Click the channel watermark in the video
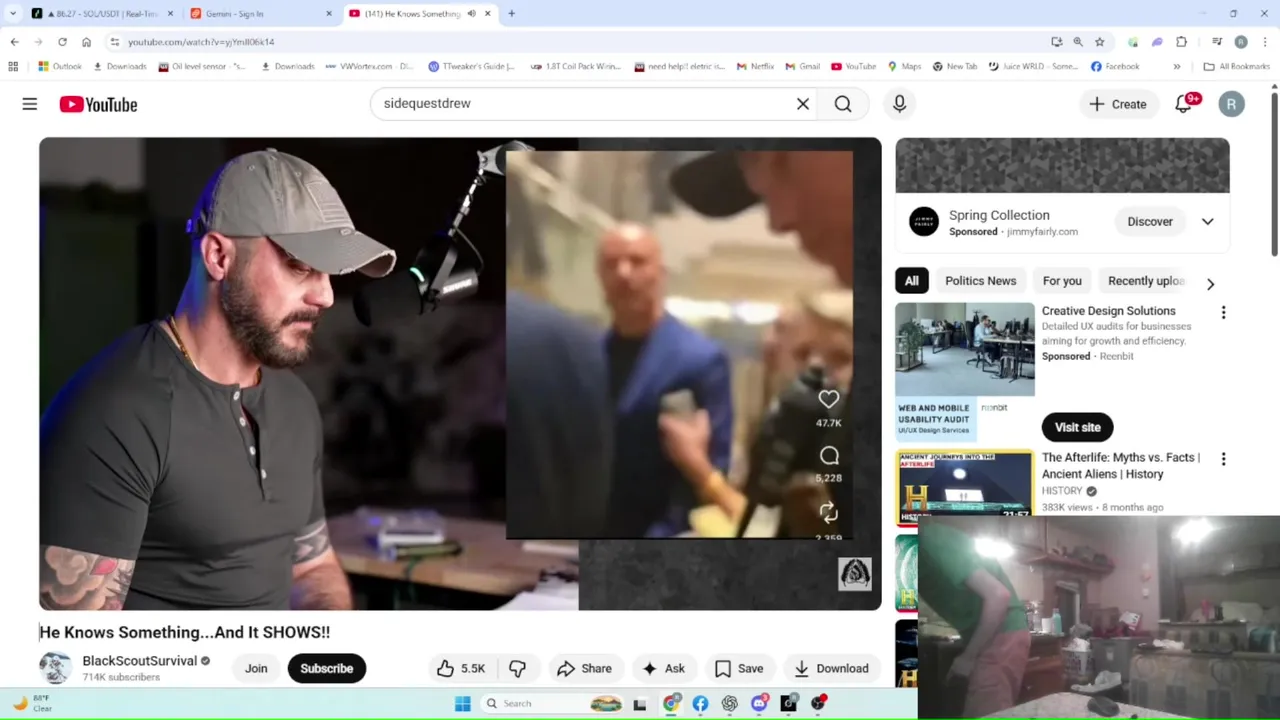The width and height of the screenshot is (1280, 720). (x=855, y=574)
